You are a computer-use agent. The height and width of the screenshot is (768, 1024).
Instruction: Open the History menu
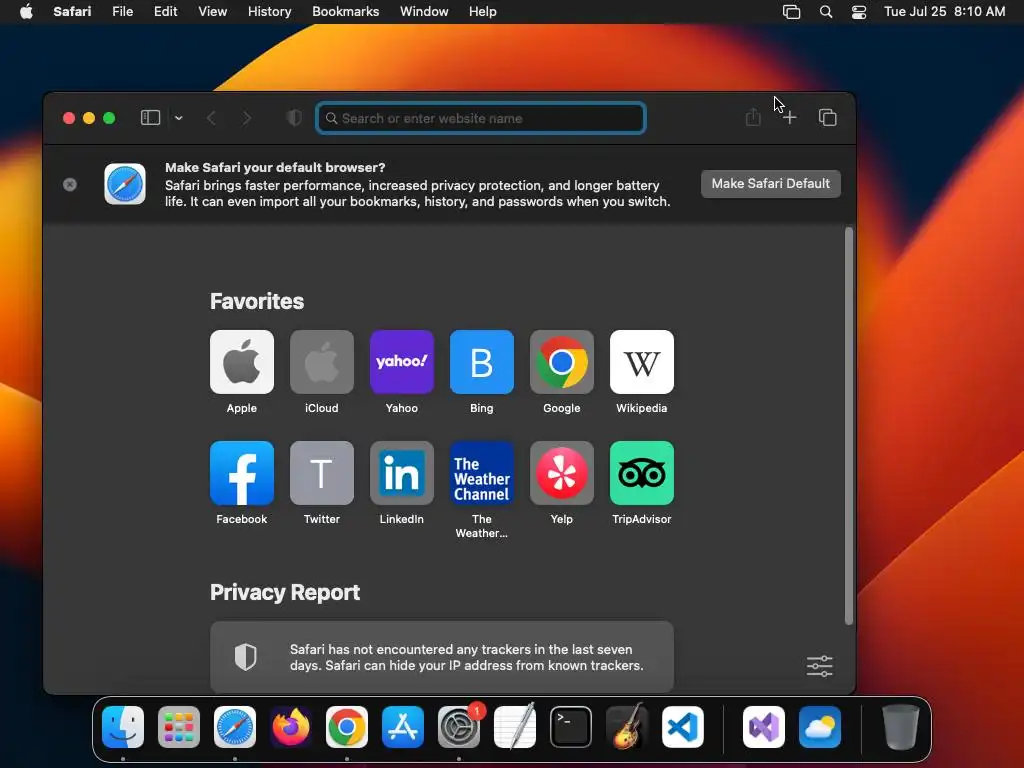pos(269,12)
